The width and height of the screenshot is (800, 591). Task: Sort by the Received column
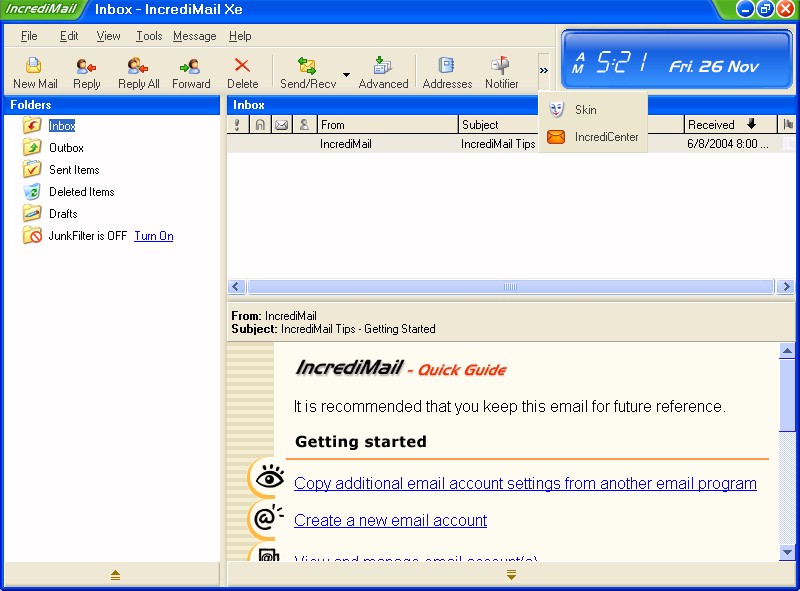point(720,125)
